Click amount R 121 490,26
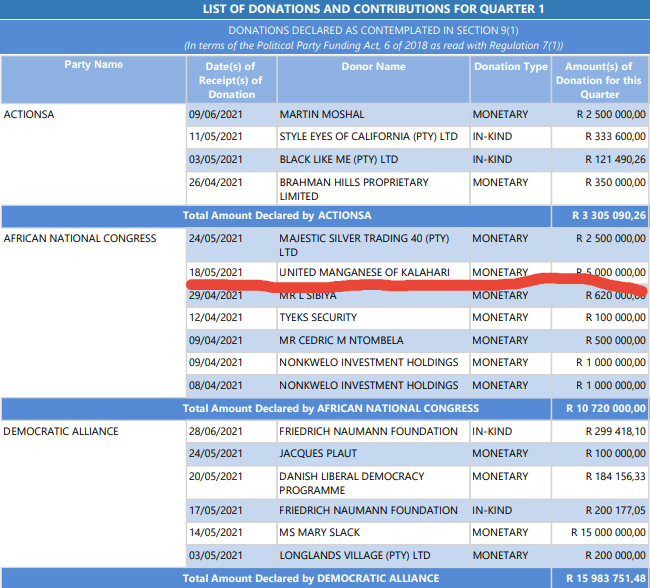 615,159
